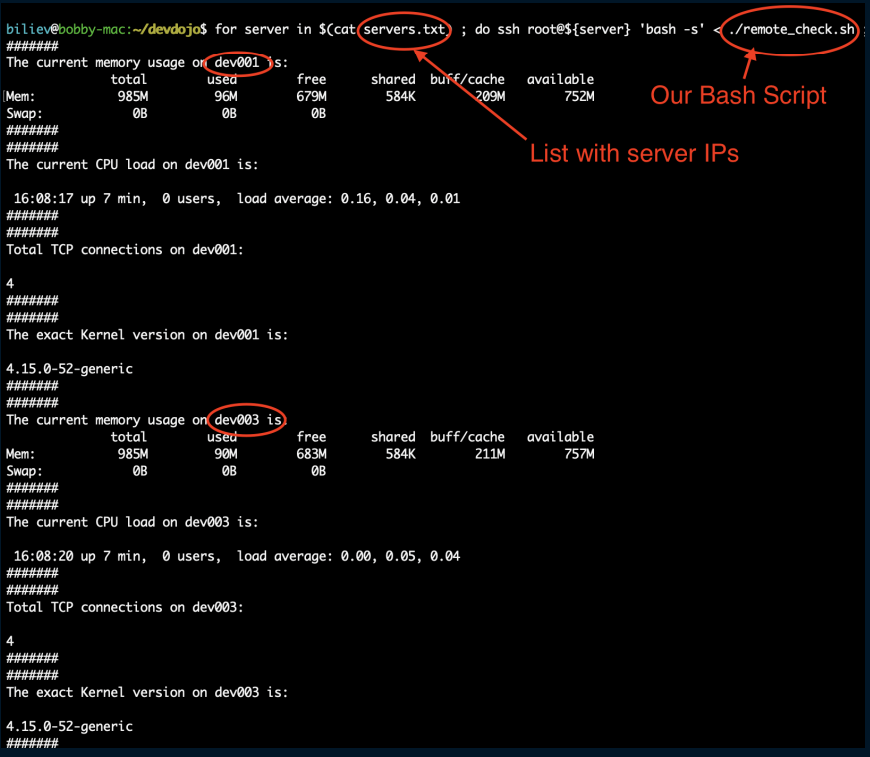Click "./remote_check.sh" in the command line
870x757 pixels.
coord(792,29)
